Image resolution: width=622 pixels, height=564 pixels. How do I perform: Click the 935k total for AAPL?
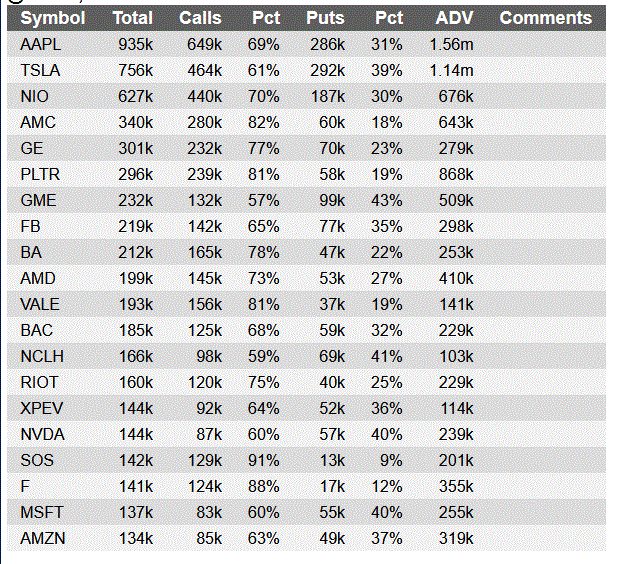coord(135,44)
